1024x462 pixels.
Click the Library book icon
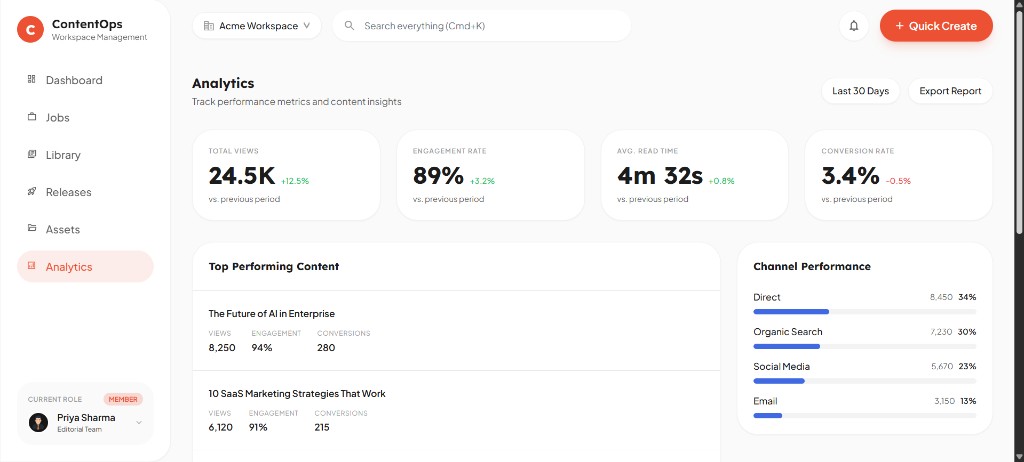(31, 154)
